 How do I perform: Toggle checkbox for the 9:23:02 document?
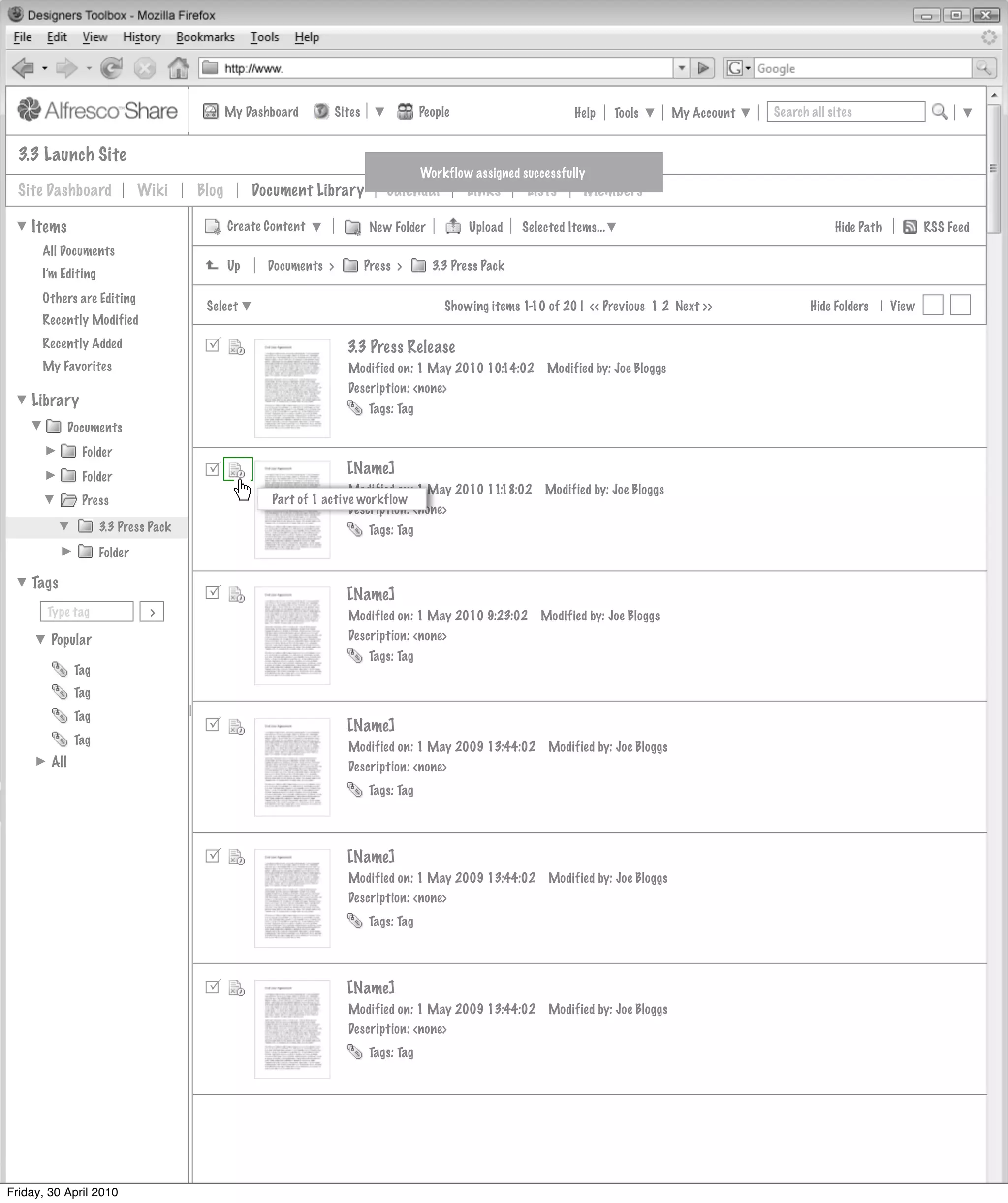[213, 592]
